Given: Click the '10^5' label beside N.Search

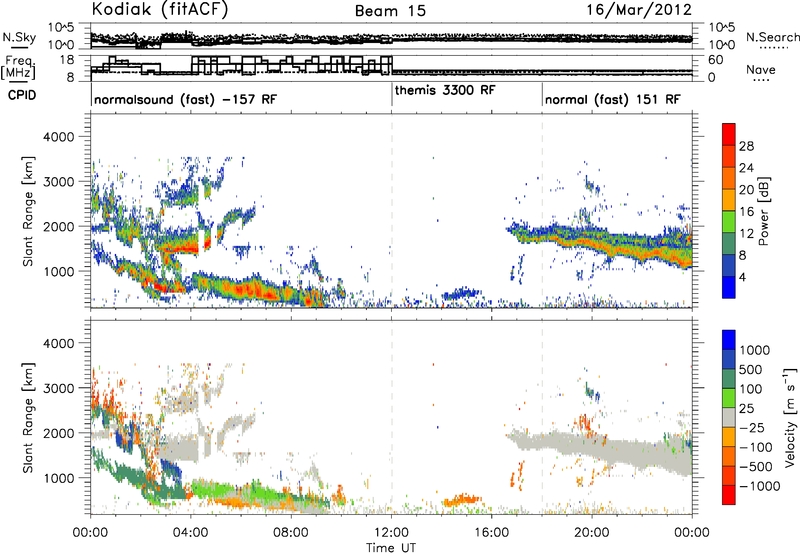Looking at the screenshot, I should coord(722,28).
